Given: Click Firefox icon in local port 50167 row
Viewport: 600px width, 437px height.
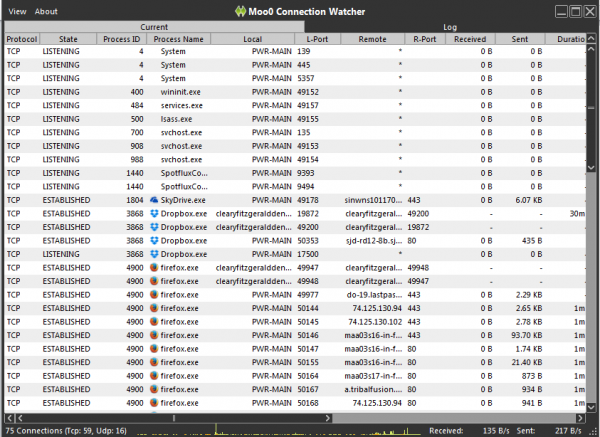Looking at the screenshot, I should click(154, 390).
